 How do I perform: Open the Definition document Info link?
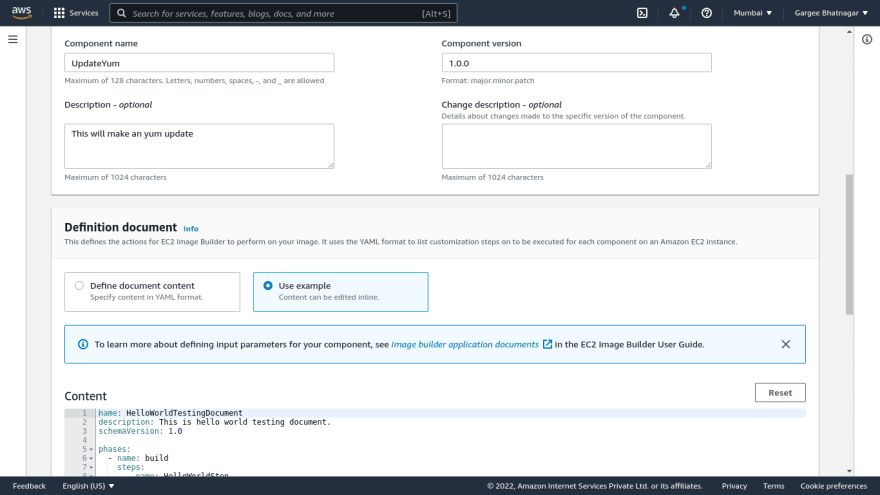(x=191, y=228)
